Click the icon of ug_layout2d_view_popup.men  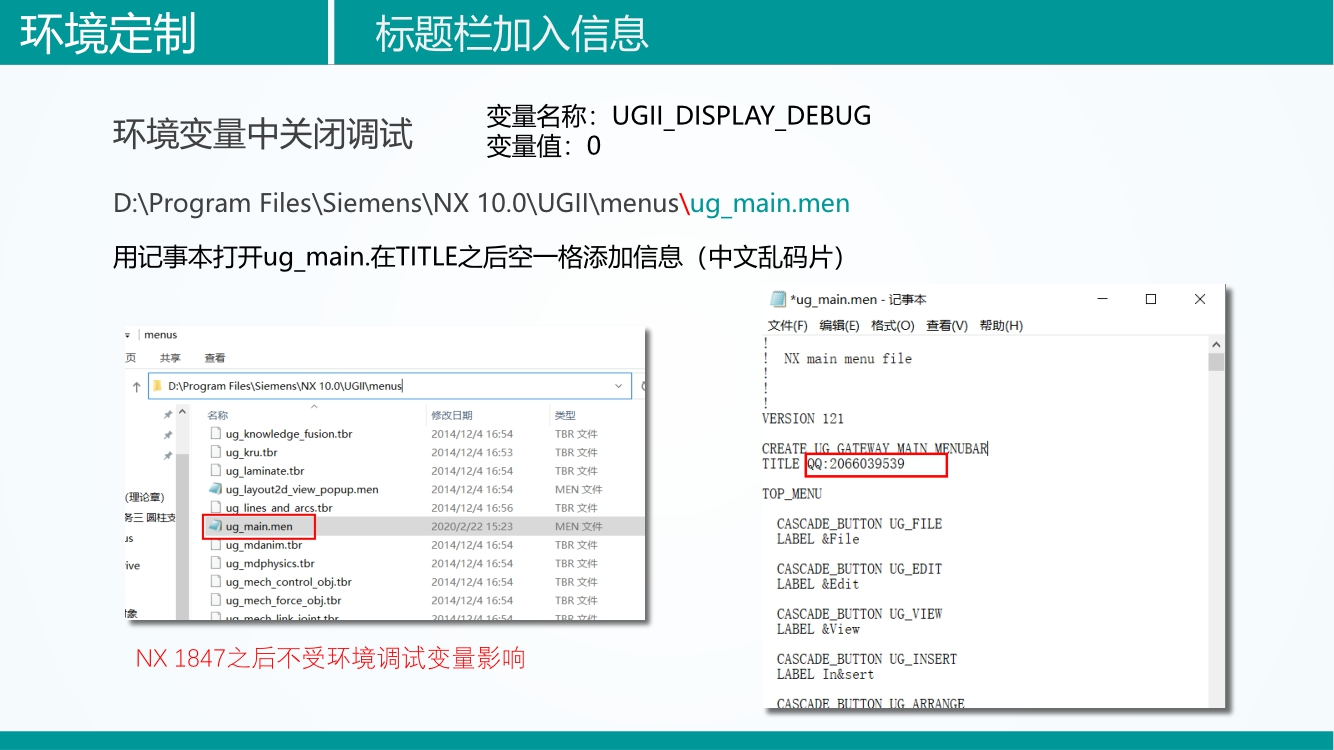pyautogui.click(x=215, y=489)
